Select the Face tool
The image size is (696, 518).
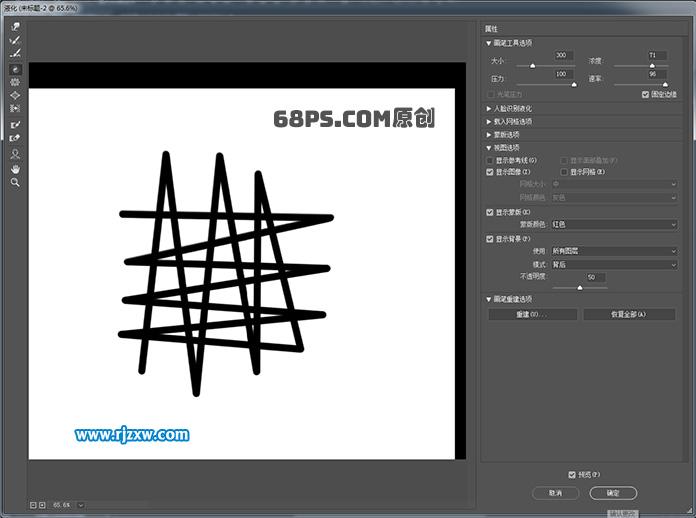click(x=15, y=155)
